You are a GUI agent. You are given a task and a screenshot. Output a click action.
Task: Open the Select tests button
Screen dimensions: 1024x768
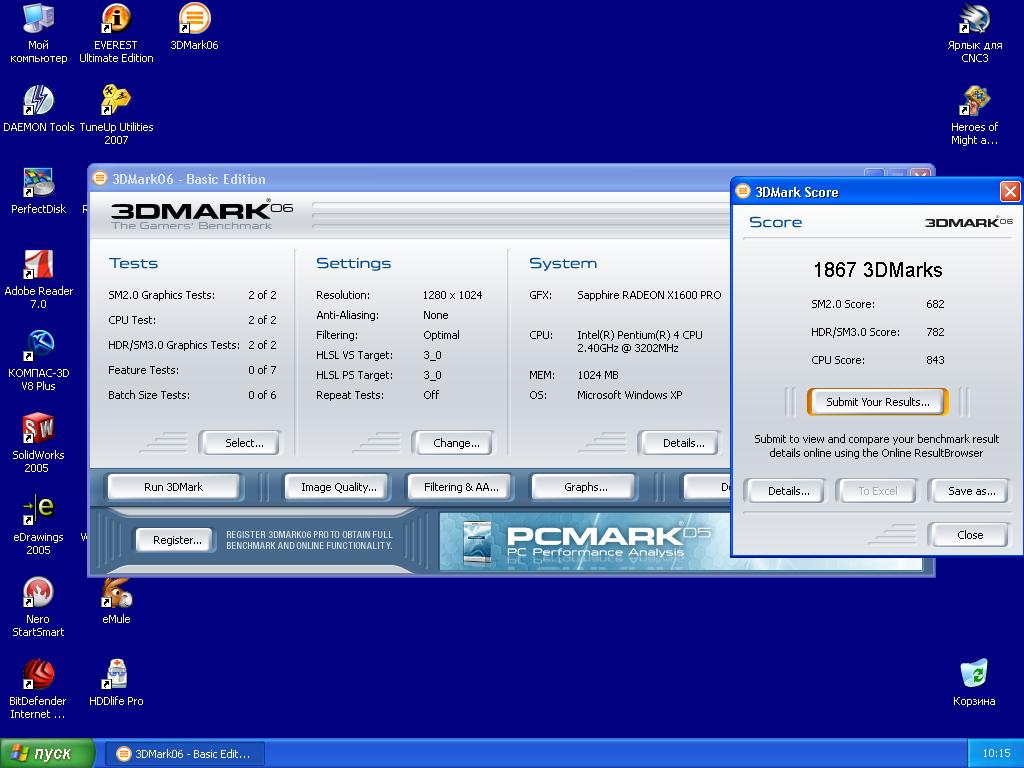(244, 443)
